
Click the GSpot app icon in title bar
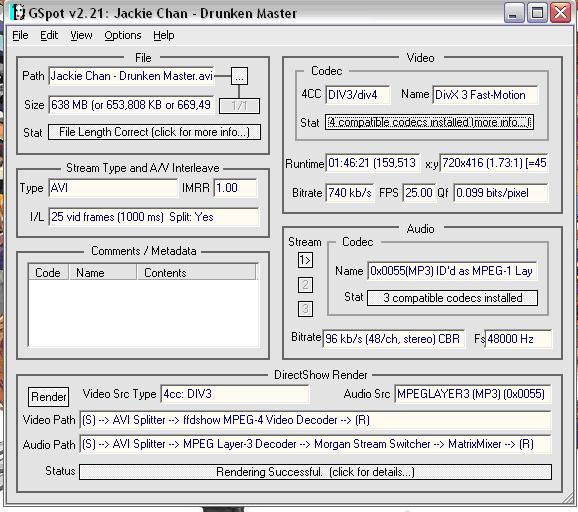coord(17,13)
